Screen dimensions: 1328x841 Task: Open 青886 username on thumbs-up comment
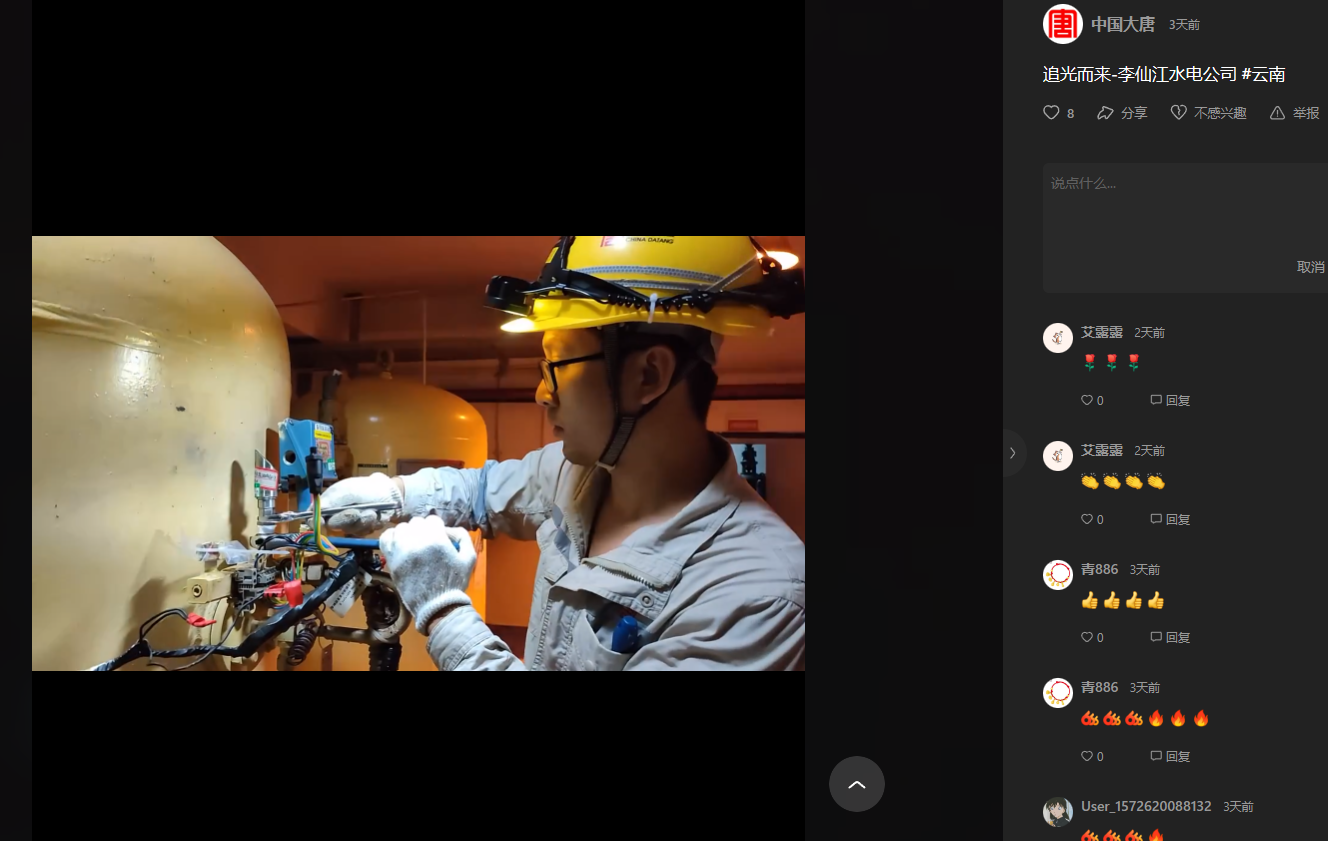point(1099,569)
